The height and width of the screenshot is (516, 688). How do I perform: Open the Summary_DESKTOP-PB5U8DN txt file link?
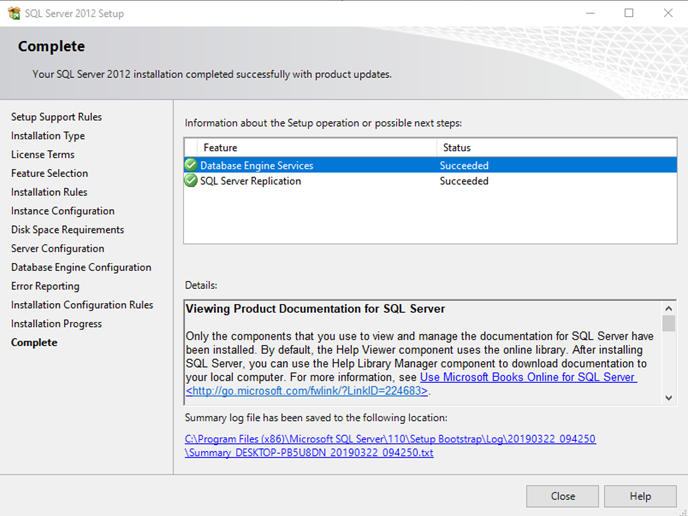[309, 452]
